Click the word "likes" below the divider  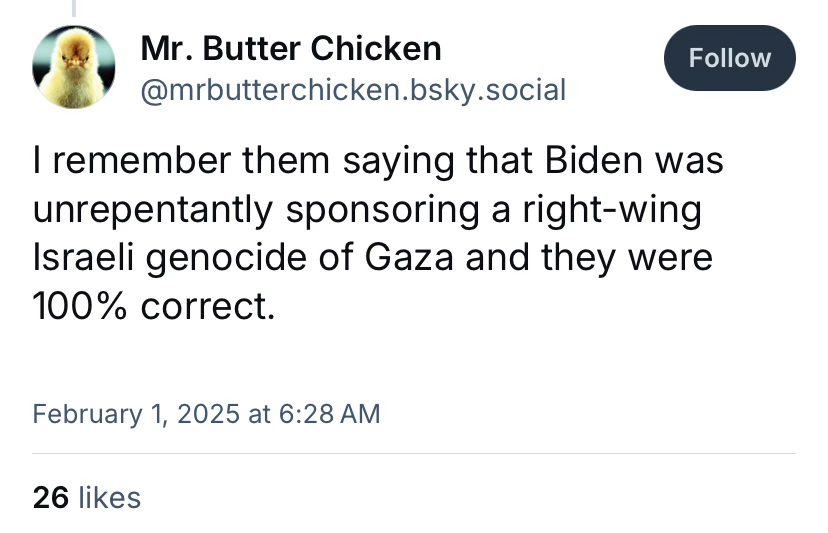tap(109, 497)
